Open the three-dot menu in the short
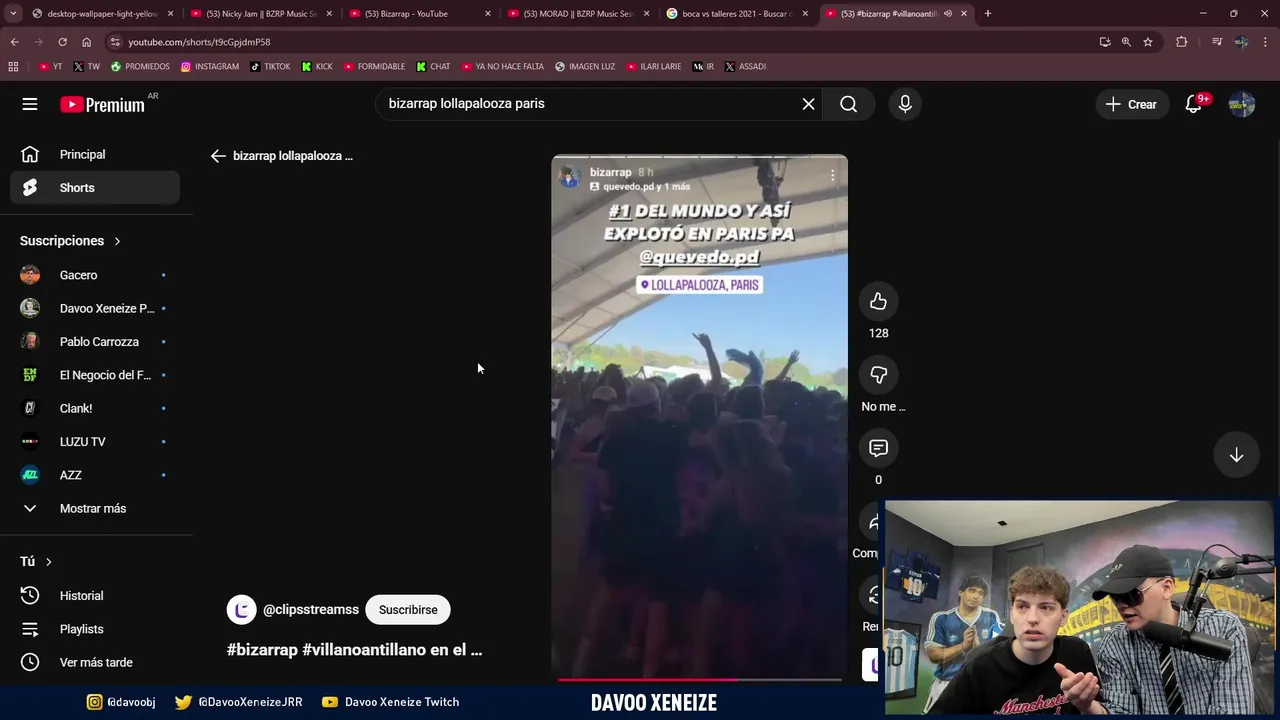Image resolution: width=1280 pixels, height=720 pixels. coord(832,175)
